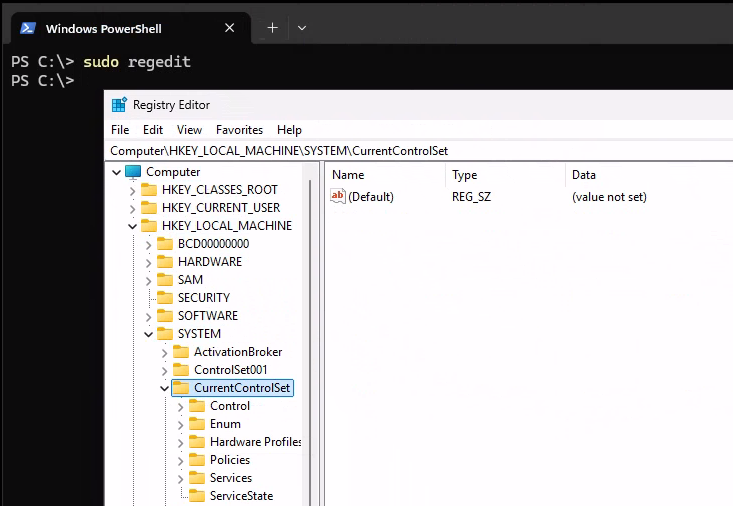Expand the Control subkey
Screen dimensions: 733x506
(181, 406)
